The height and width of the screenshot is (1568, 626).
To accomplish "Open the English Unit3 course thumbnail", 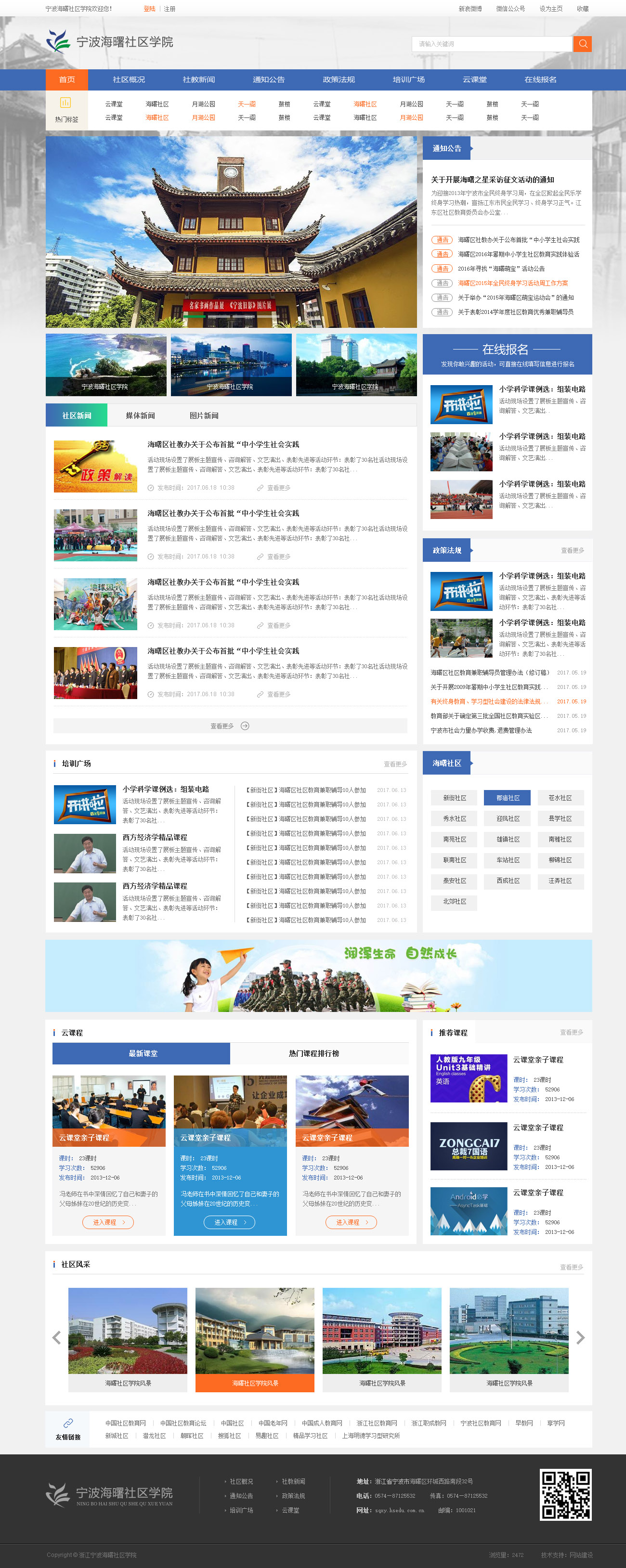I will (x=468, y=1078).
